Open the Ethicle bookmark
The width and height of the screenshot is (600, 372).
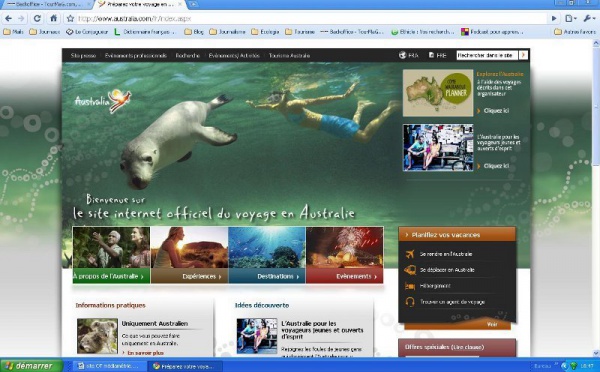[422, 32]
